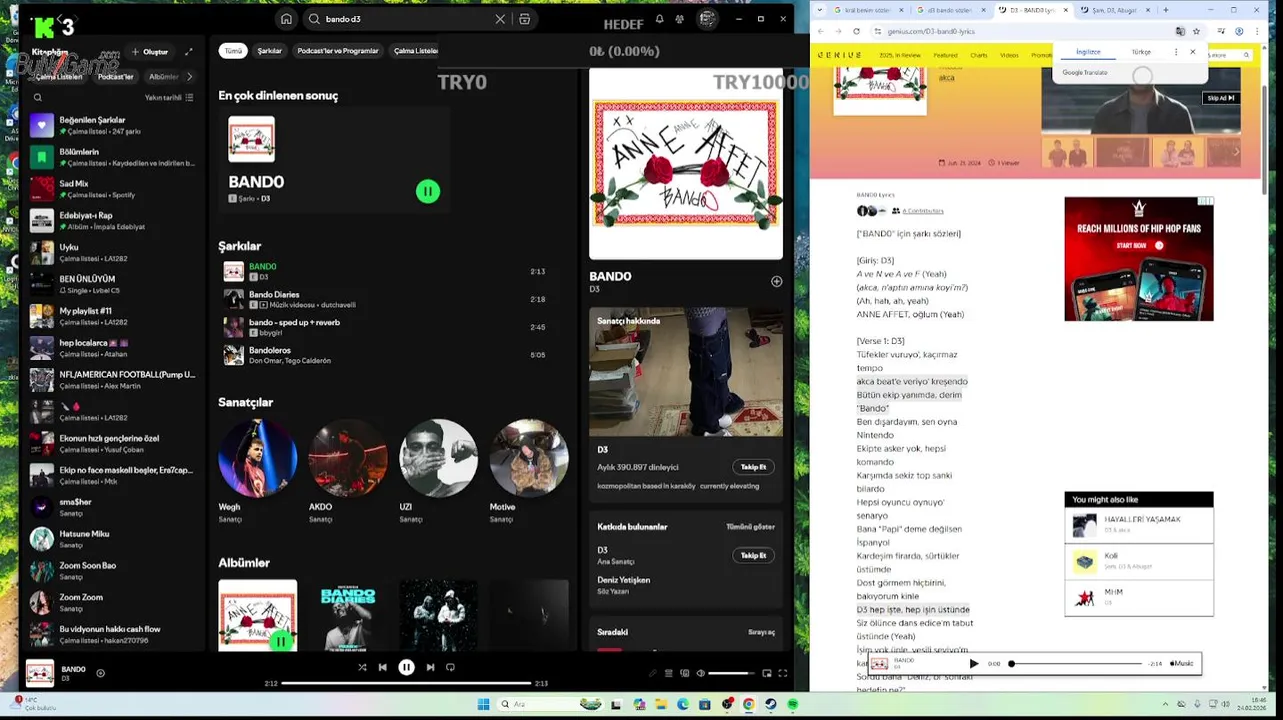Open Sad Mix playlist in library
Viewport: 1283px width, 720px height.
[112, 189]
